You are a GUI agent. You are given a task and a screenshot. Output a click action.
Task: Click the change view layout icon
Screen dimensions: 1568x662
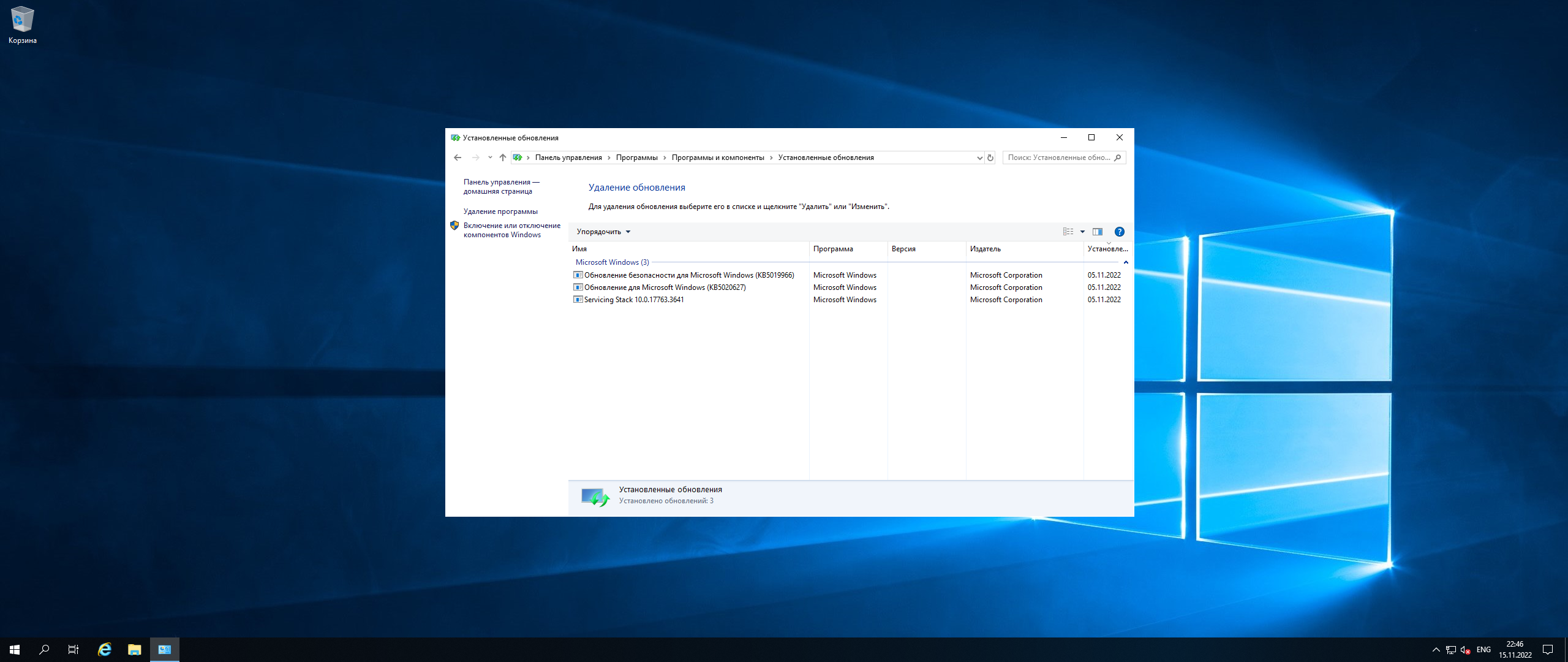(1068, 232)
